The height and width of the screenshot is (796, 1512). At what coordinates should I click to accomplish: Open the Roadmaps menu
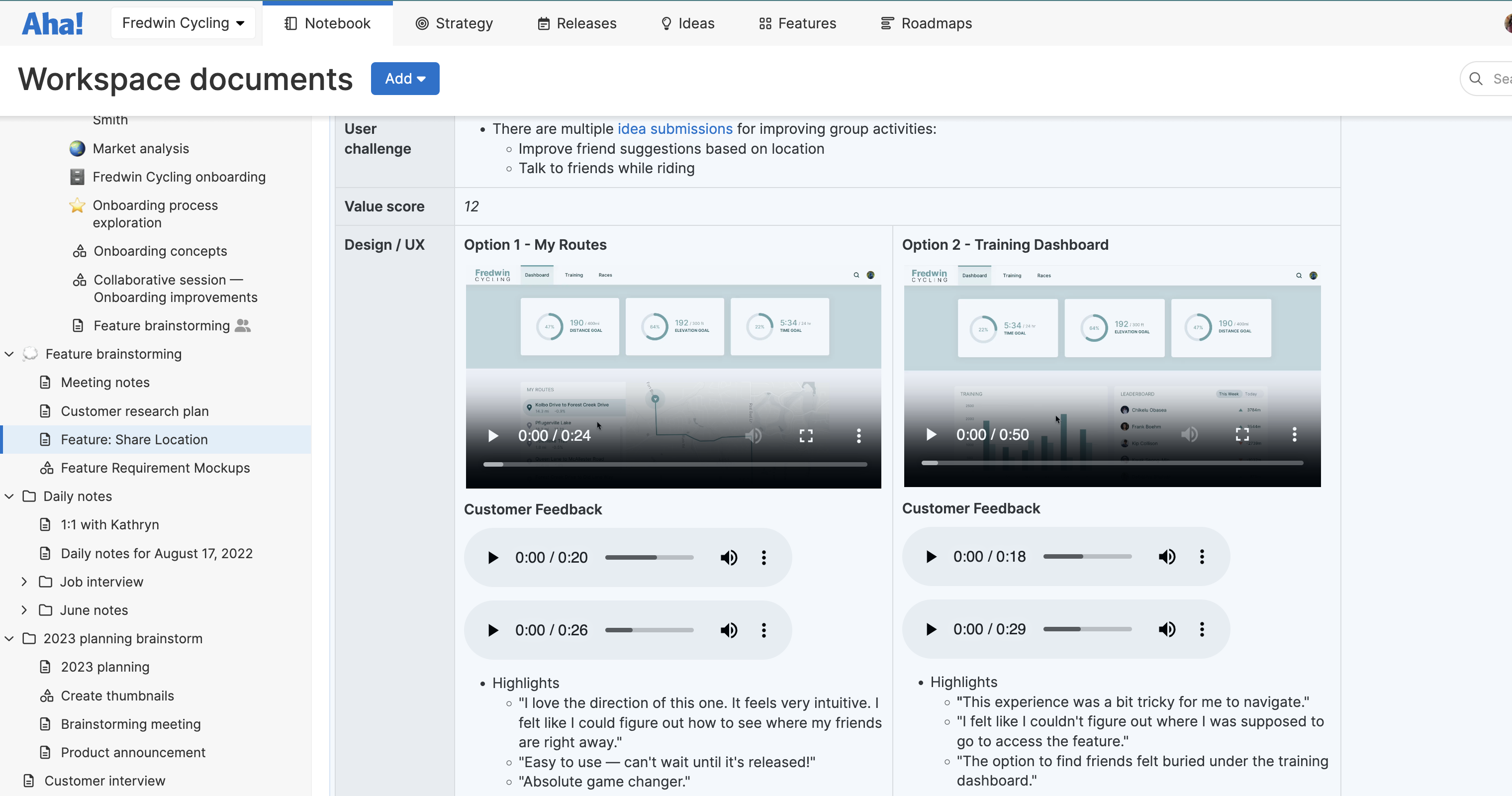coord(926,23)
